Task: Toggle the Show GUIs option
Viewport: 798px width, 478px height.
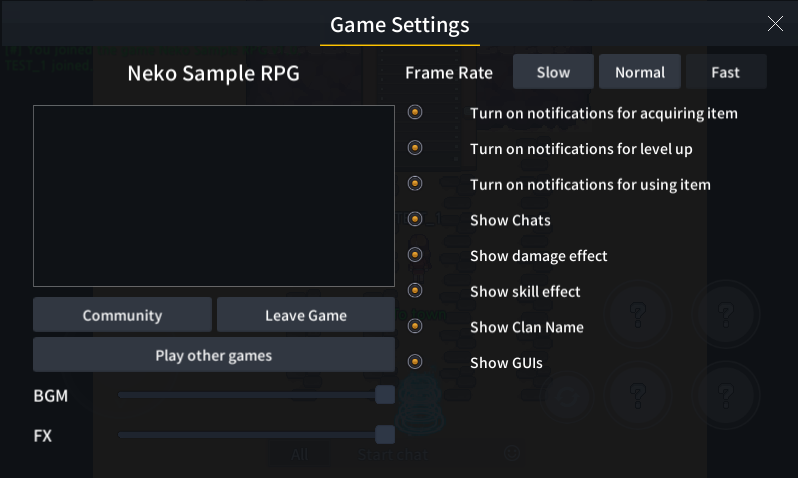Action: coord(415,362)
